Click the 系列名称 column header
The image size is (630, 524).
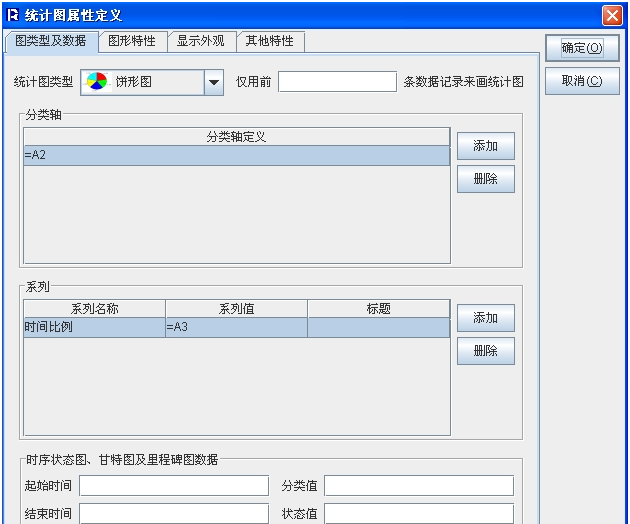click(x=94, y=309)
